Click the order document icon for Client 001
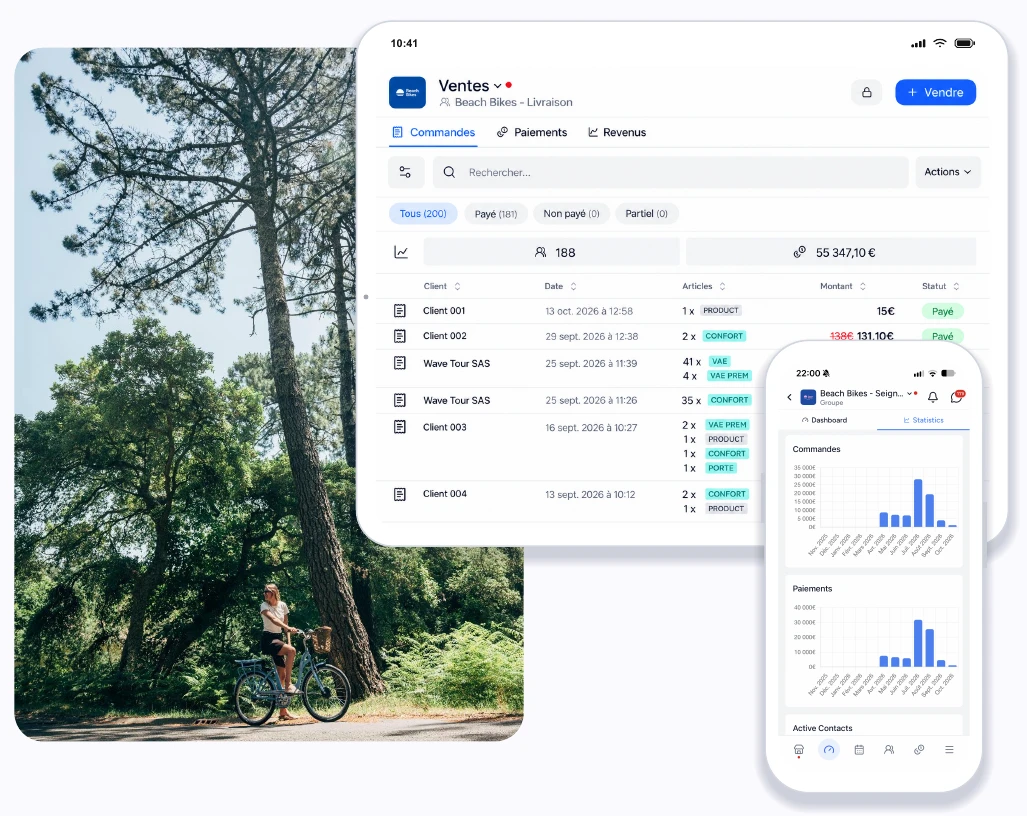 point(400,310)
